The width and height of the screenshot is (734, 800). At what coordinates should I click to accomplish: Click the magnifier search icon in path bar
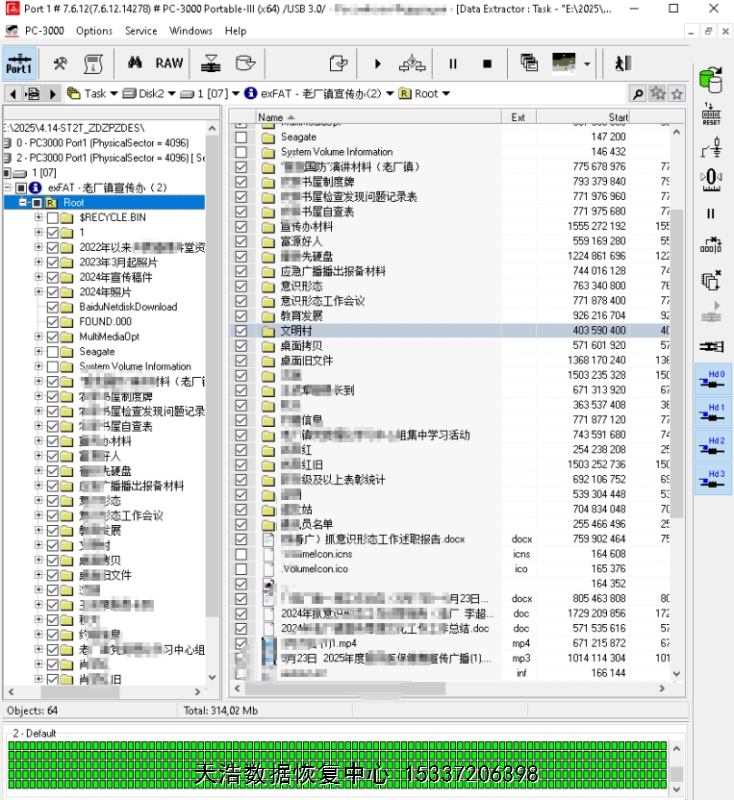coord(637,93)
